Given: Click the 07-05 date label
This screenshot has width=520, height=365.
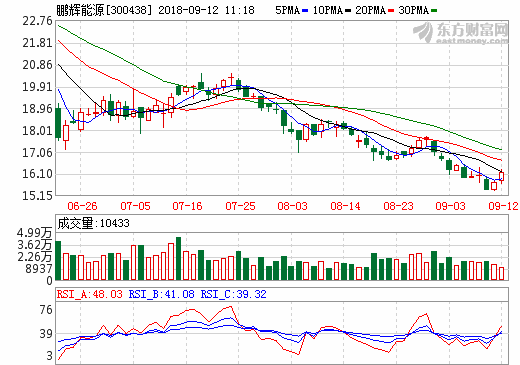Looking at the screenshot, I should [x=135, y=206].
